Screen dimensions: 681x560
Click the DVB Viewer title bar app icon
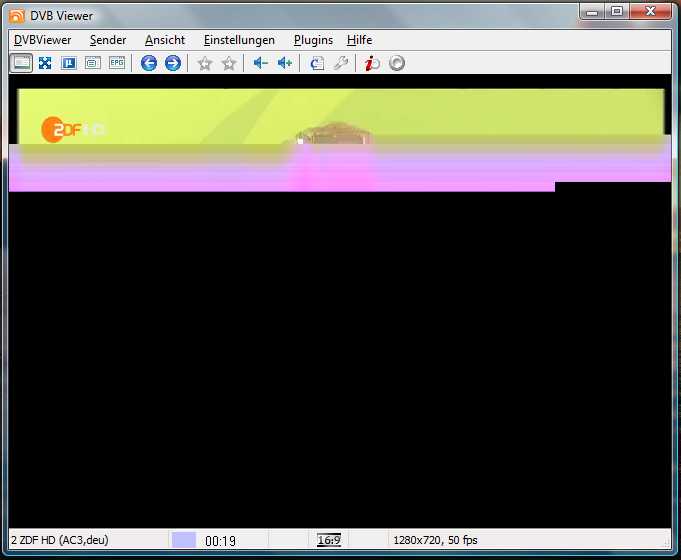pos(17,16)
